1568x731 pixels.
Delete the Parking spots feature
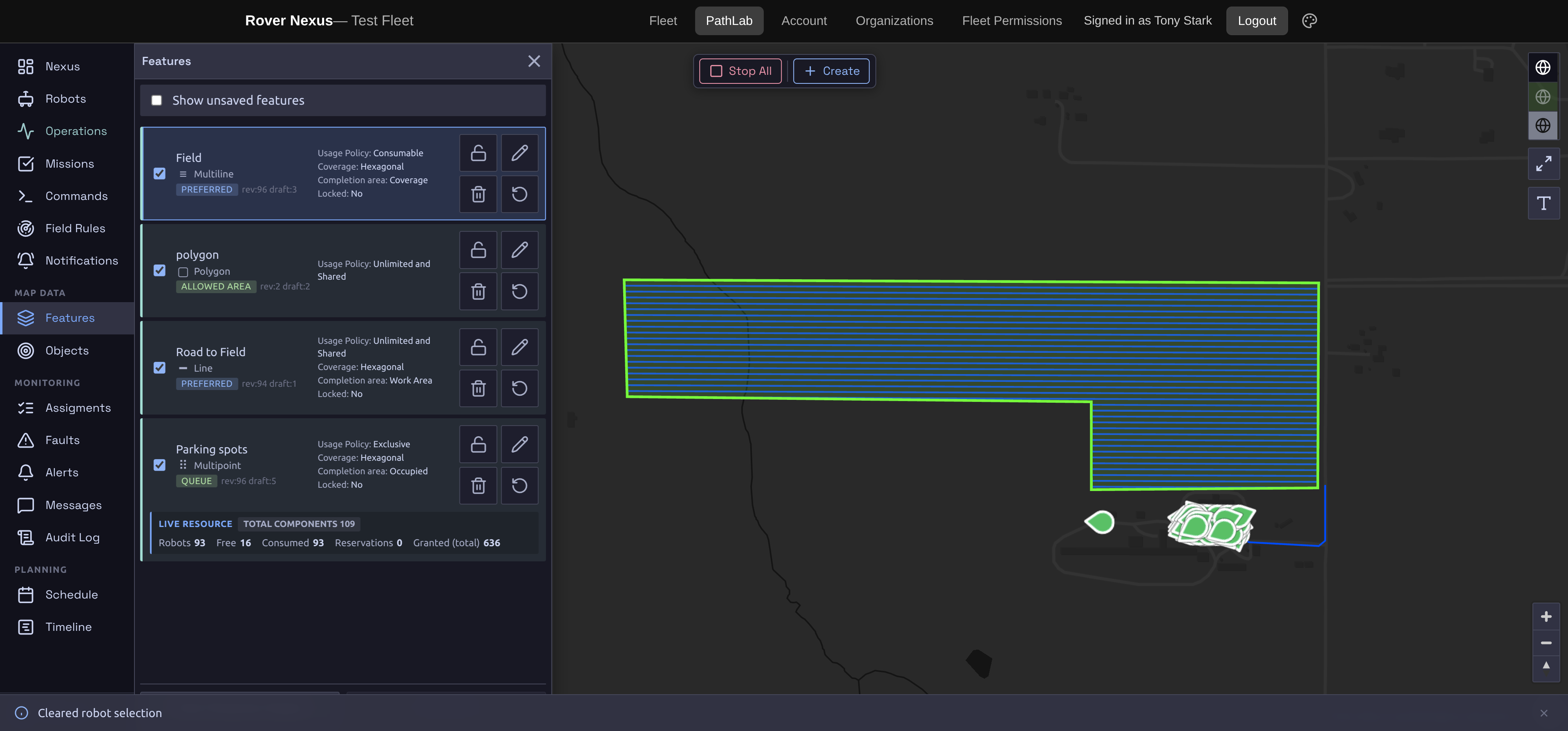478,486
